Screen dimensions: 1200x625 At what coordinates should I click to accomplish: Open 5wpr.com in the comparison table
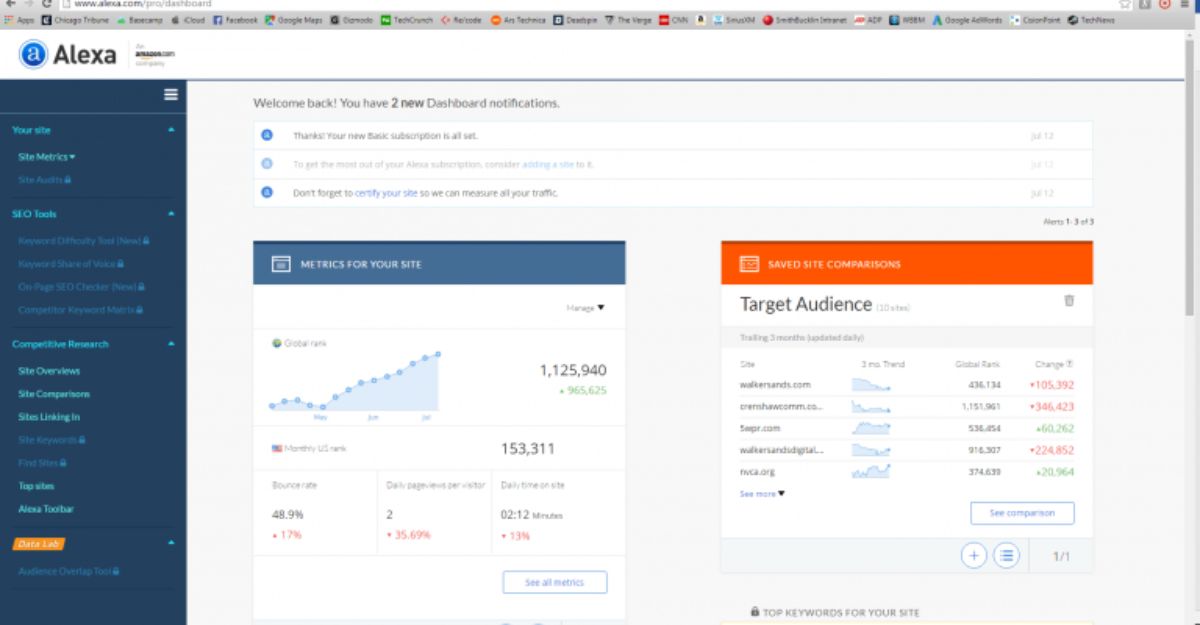(758, 428)
